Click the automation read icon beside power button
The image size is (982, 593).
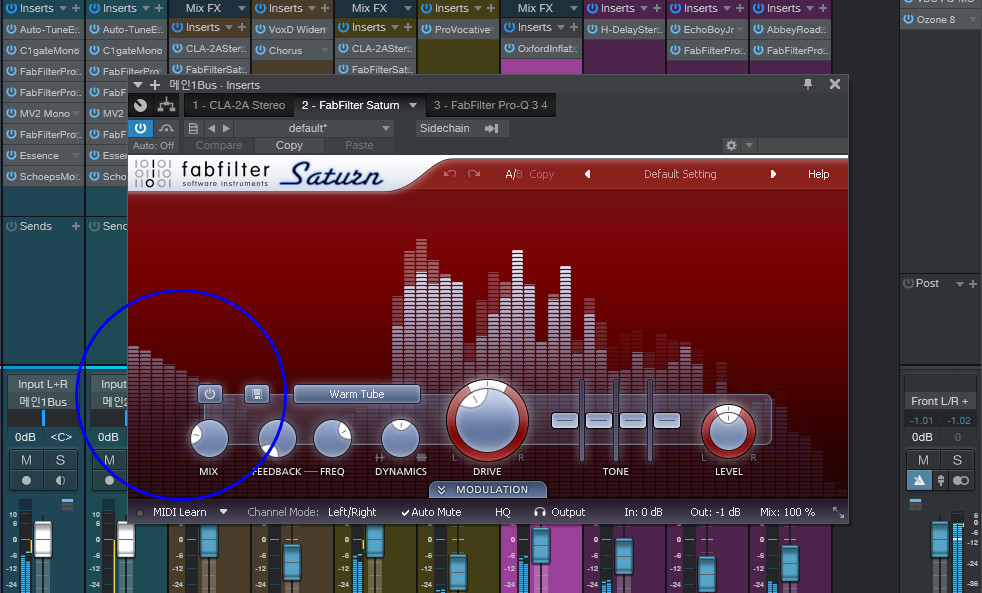point(166,128)
